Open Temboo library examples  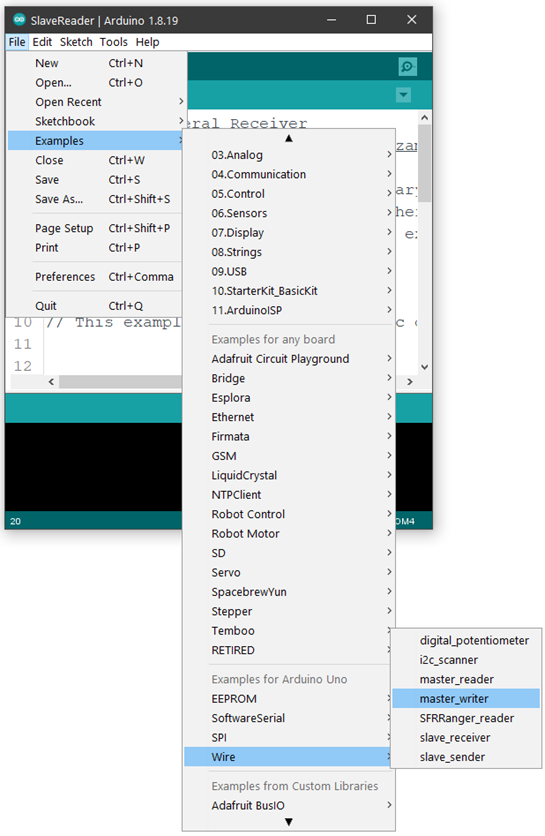[x=288, y=632]
